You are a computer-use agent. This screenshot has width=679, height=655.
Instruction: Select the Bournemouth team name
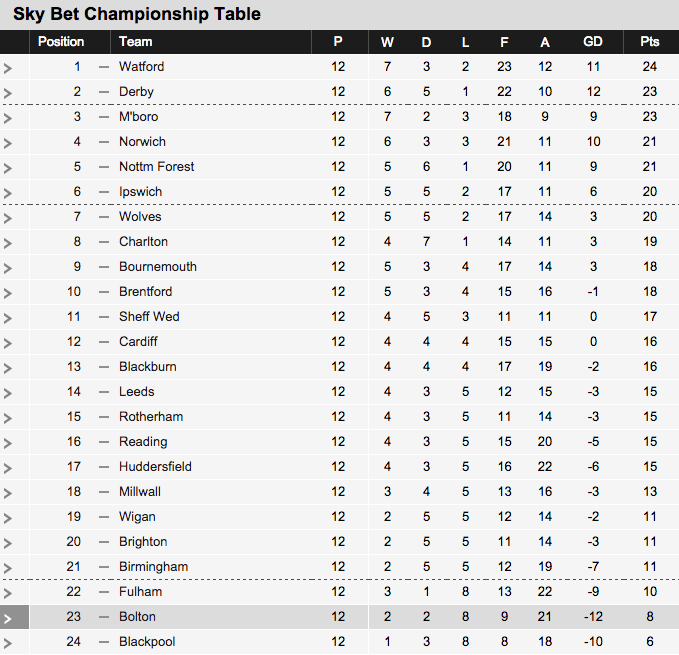point(158,267)
